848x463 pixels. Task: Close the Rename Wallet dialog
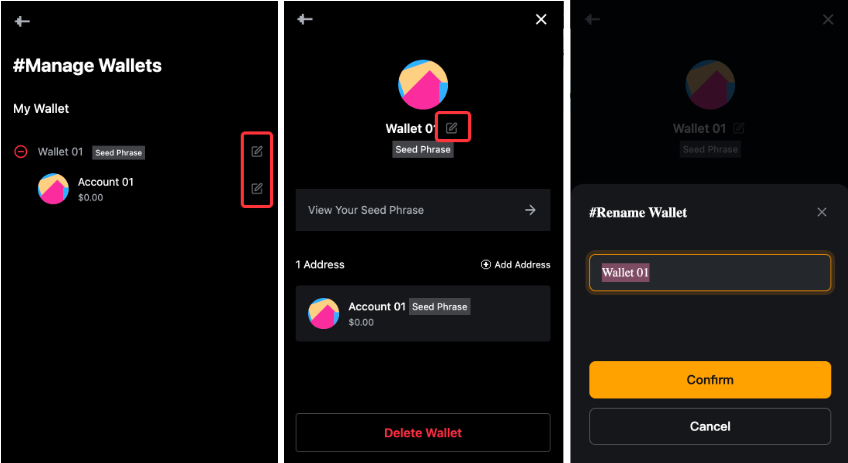tap(822, 212)
